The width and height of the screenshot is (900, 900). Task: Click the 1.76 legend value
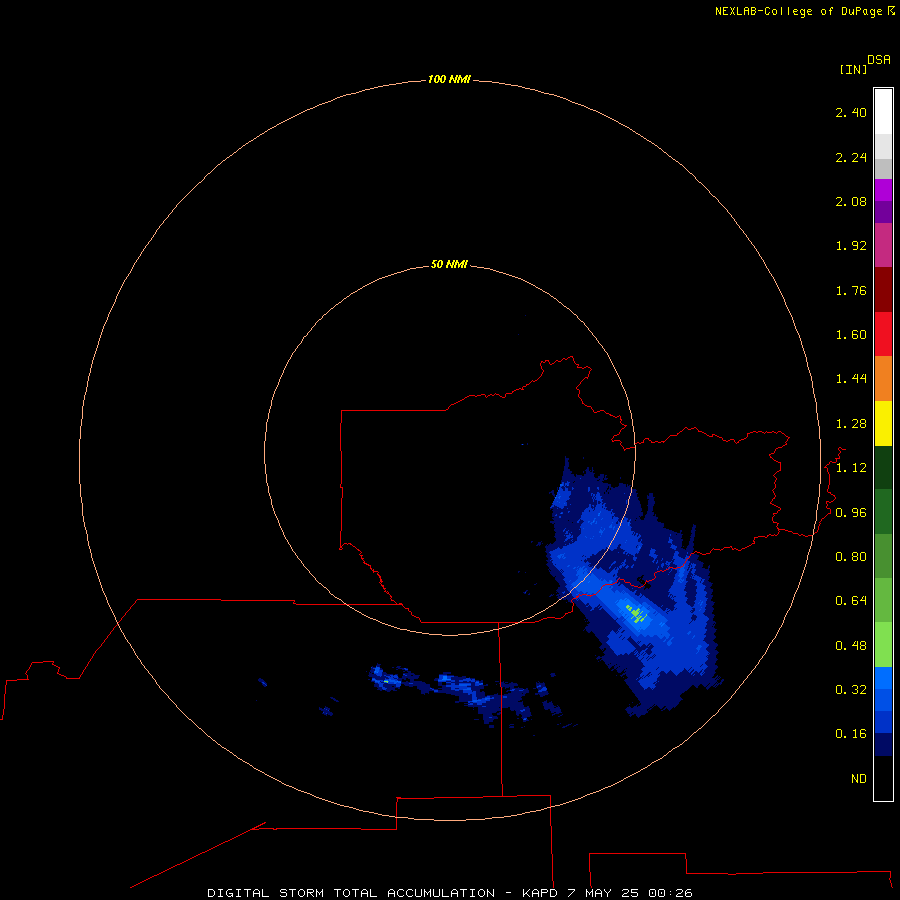(x=851, y=290)
